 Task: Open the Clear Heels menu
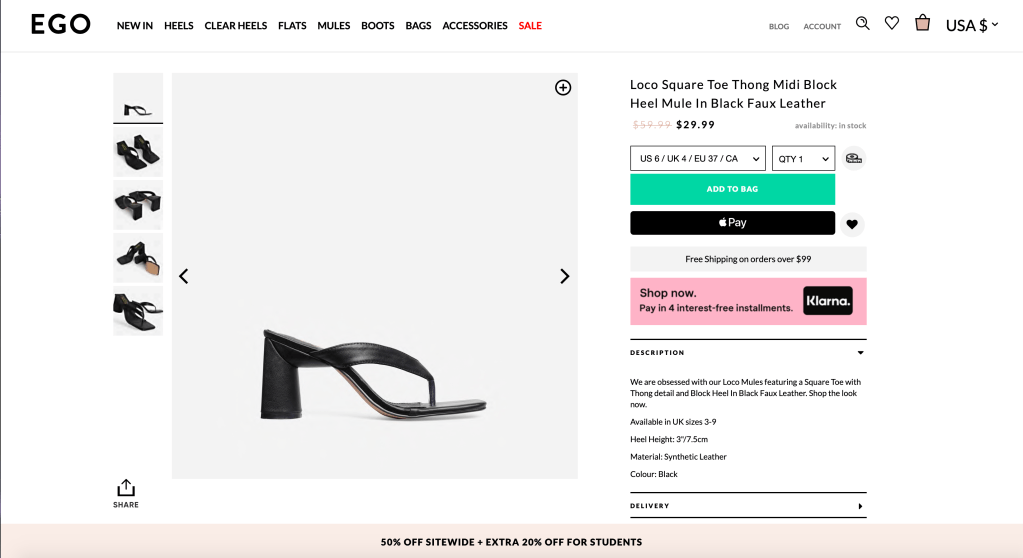(x=236, y=26)
